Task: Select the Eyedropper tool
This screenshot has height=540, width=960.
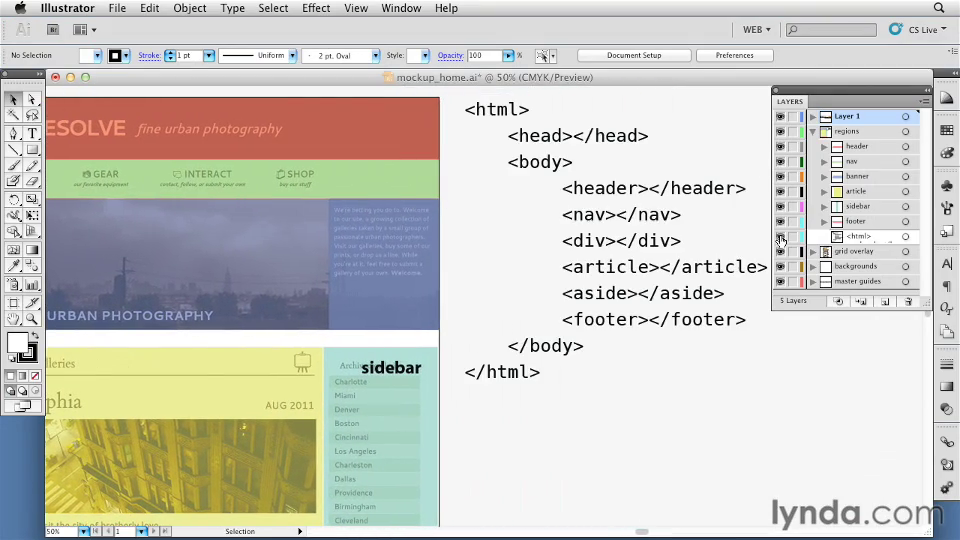Action: click(13, 266)
